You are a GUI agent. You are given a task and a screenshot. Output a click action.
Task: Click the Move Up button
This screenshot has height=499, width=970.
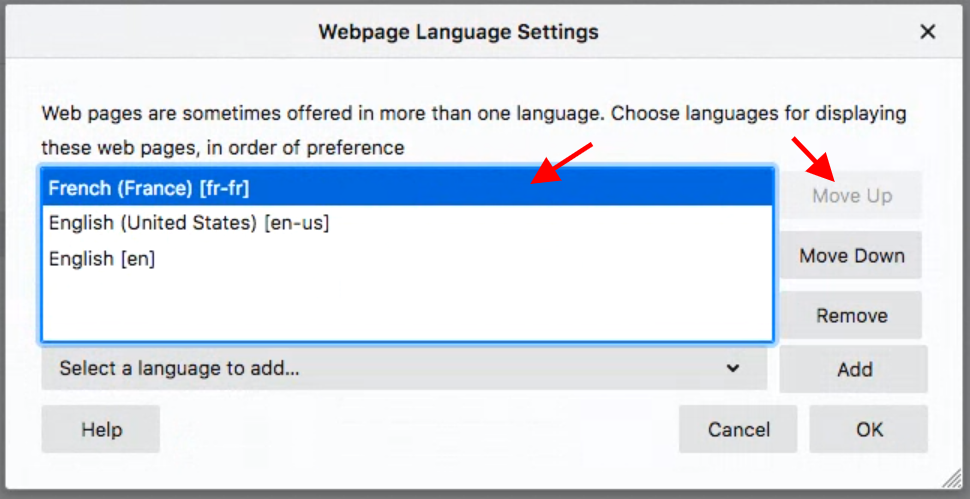pos(851,196)
